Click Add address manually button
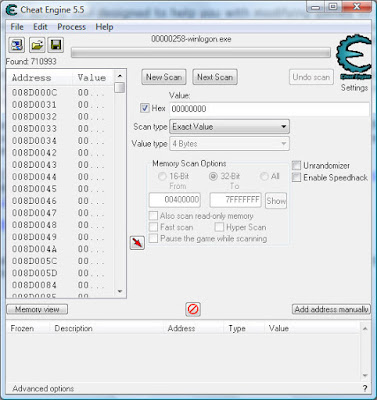377x400 pixels. click(x=331, y=309)
